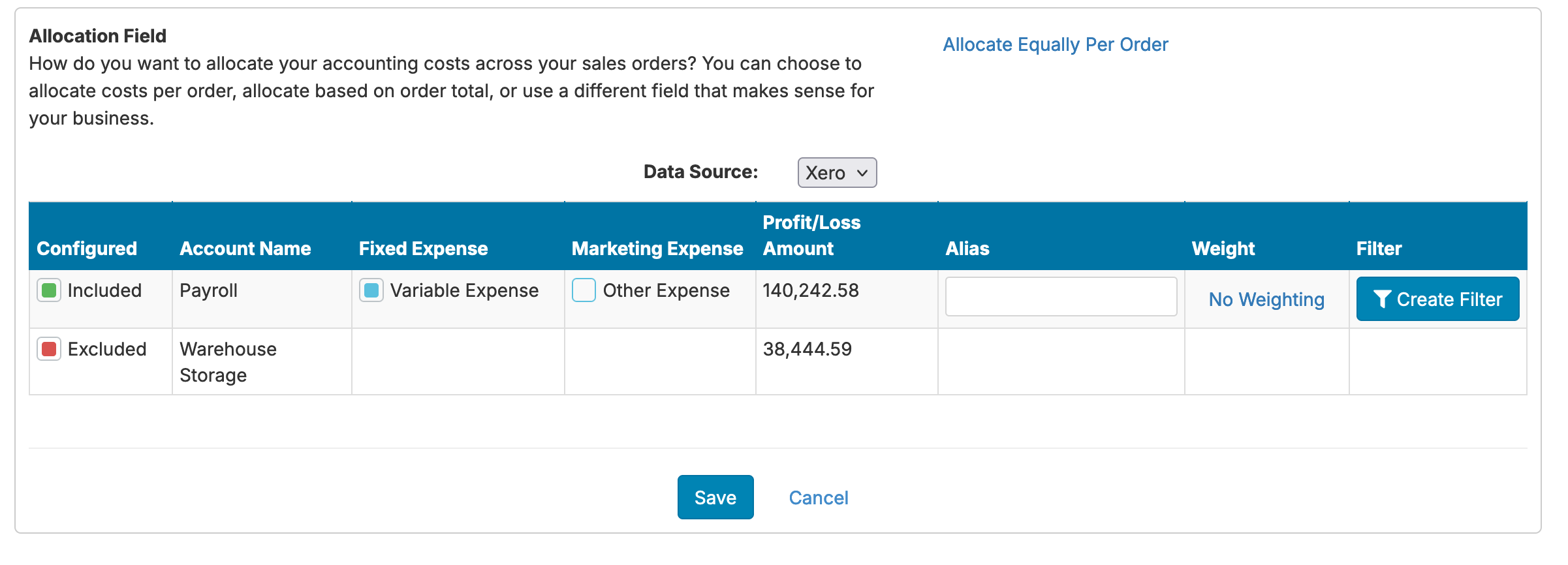This screenshot has height=565, width=1568.
Task: Click the Weight column header
Action: [1223, 249]
